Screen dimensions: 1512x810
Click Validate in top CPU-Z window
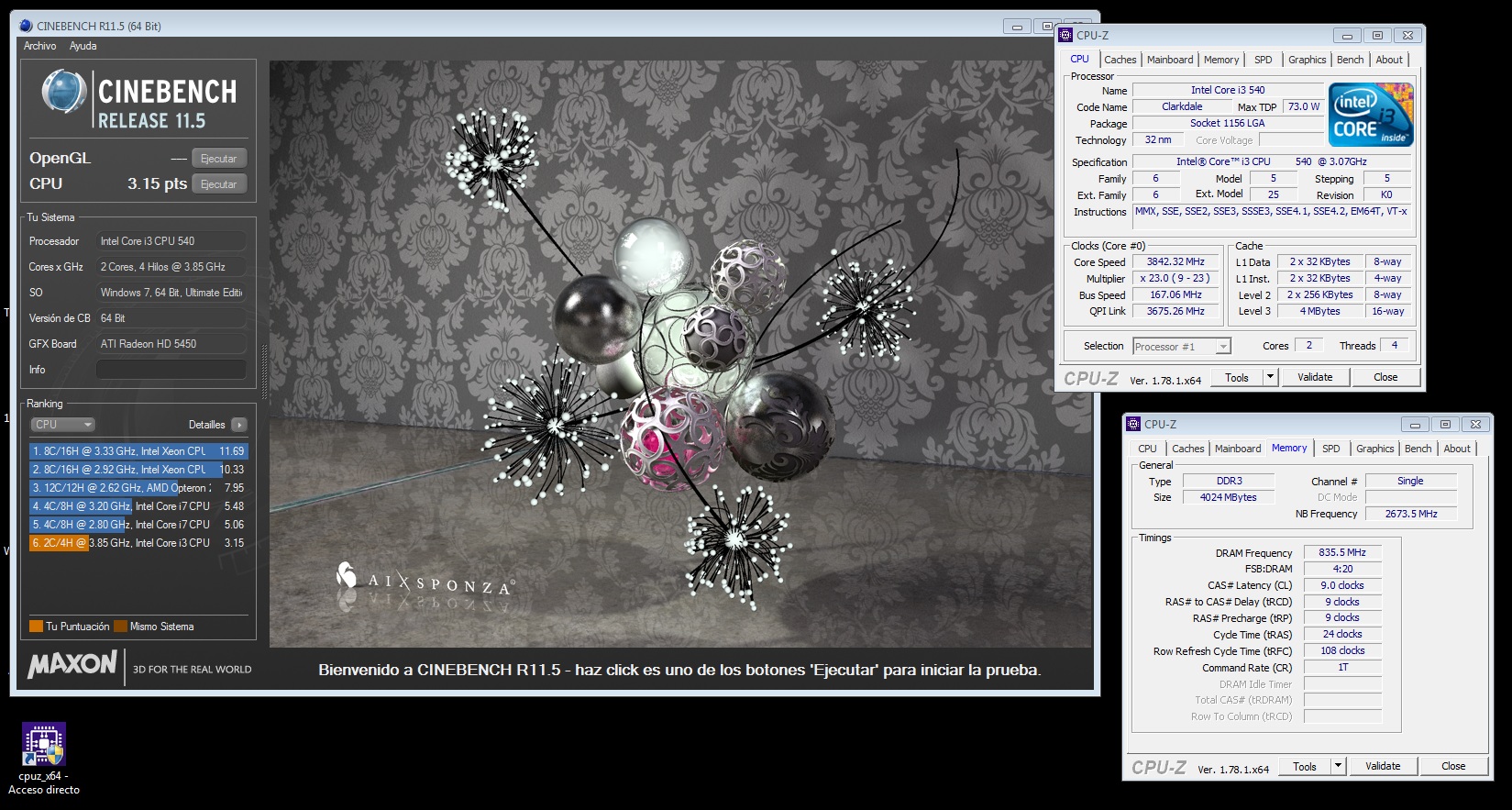(1315, 377)
